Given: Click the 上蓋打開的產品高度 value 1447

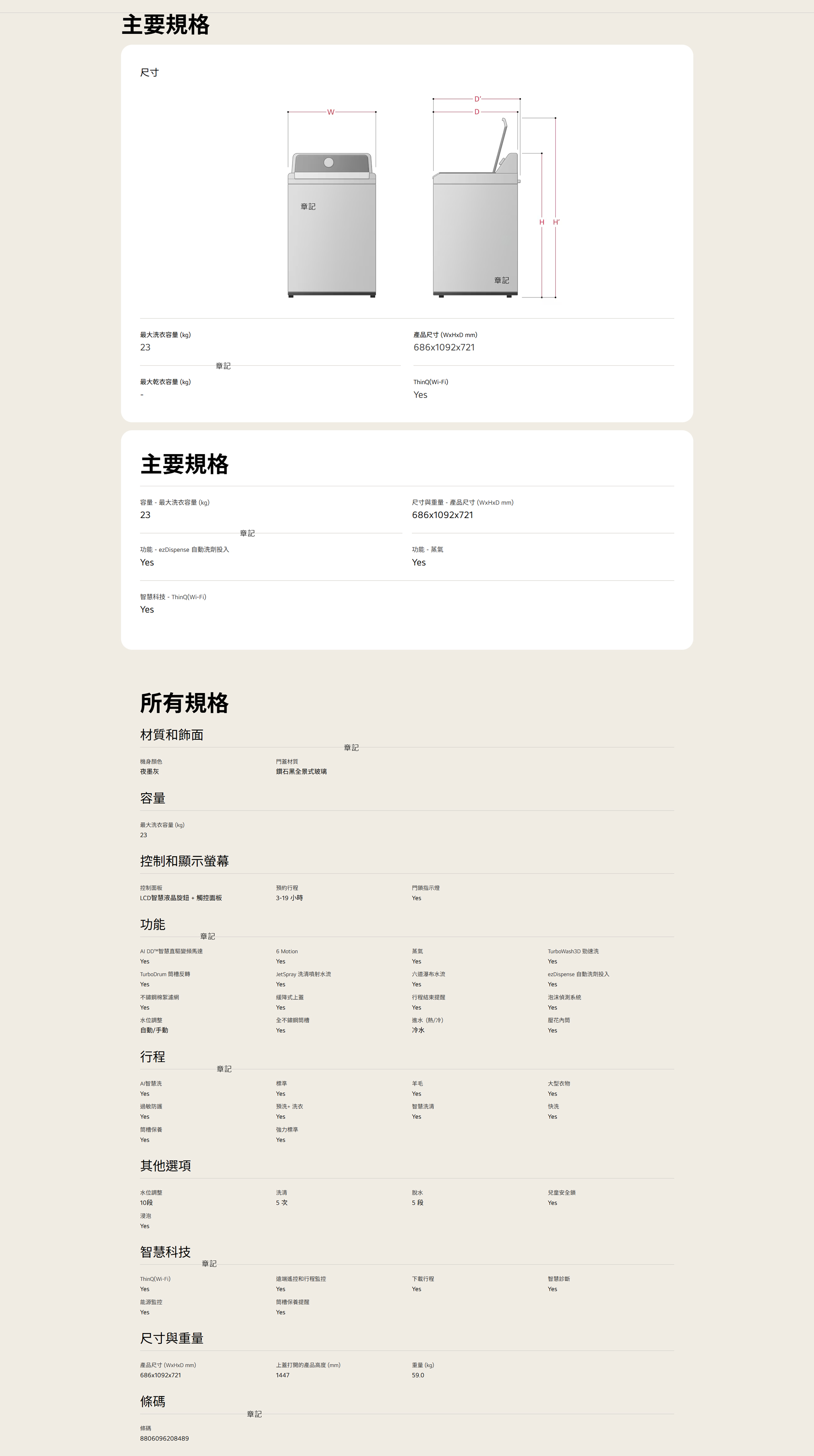Looking at the screenshot, I should [x=283, y=1375].
